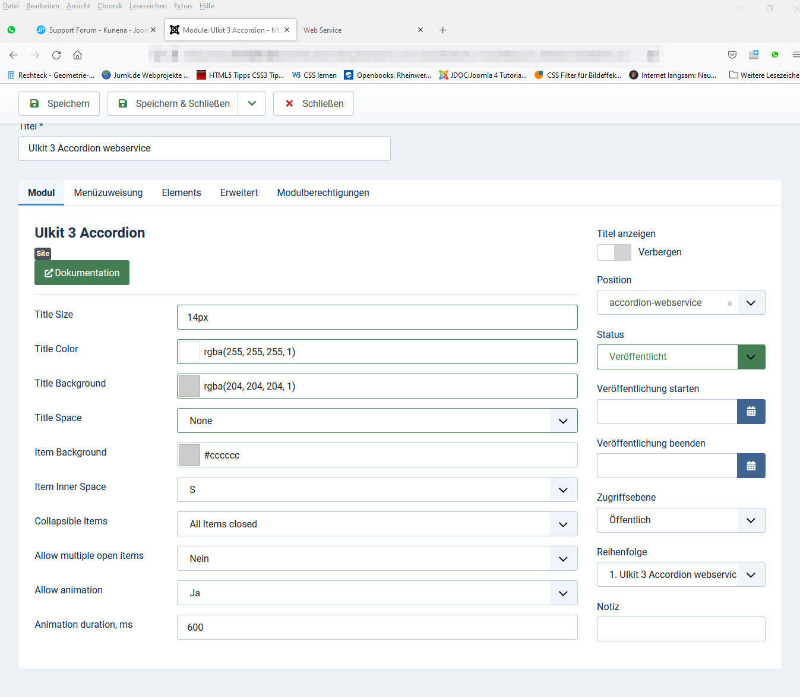Image resolution: width=800 pixels, height=697 pixels.
Task: Open the Collapsible Items dropdown
Action: coord(377,524)
